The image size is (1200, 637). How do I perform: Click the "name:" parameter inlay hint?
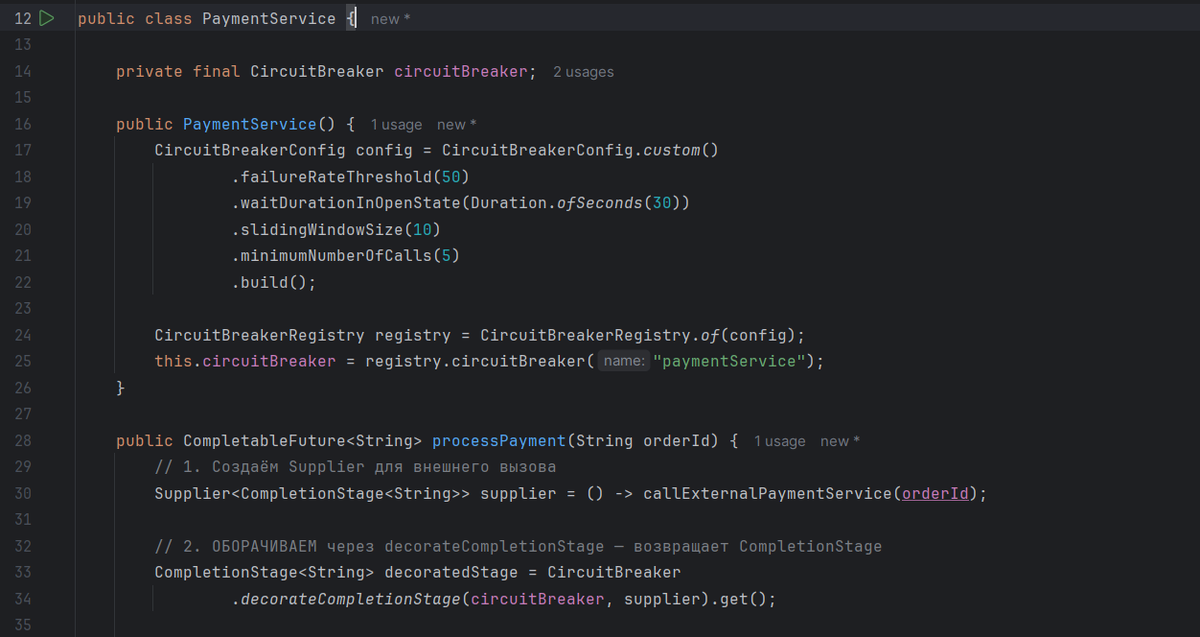click(623, 361)
